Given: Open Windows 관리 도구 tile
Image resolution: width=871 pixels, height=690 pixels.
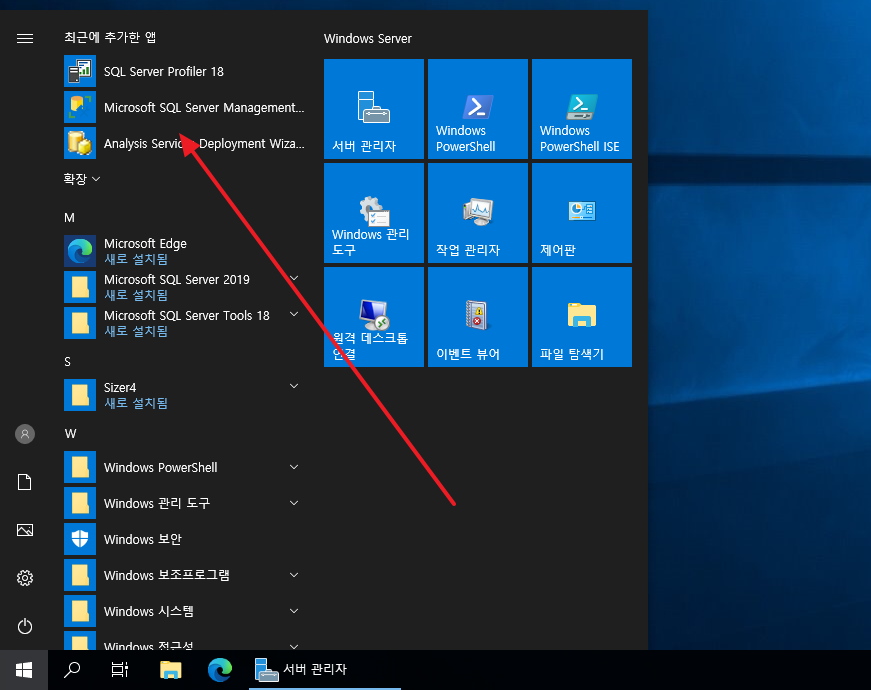Looking at the screenshot, I should point(374,213).
